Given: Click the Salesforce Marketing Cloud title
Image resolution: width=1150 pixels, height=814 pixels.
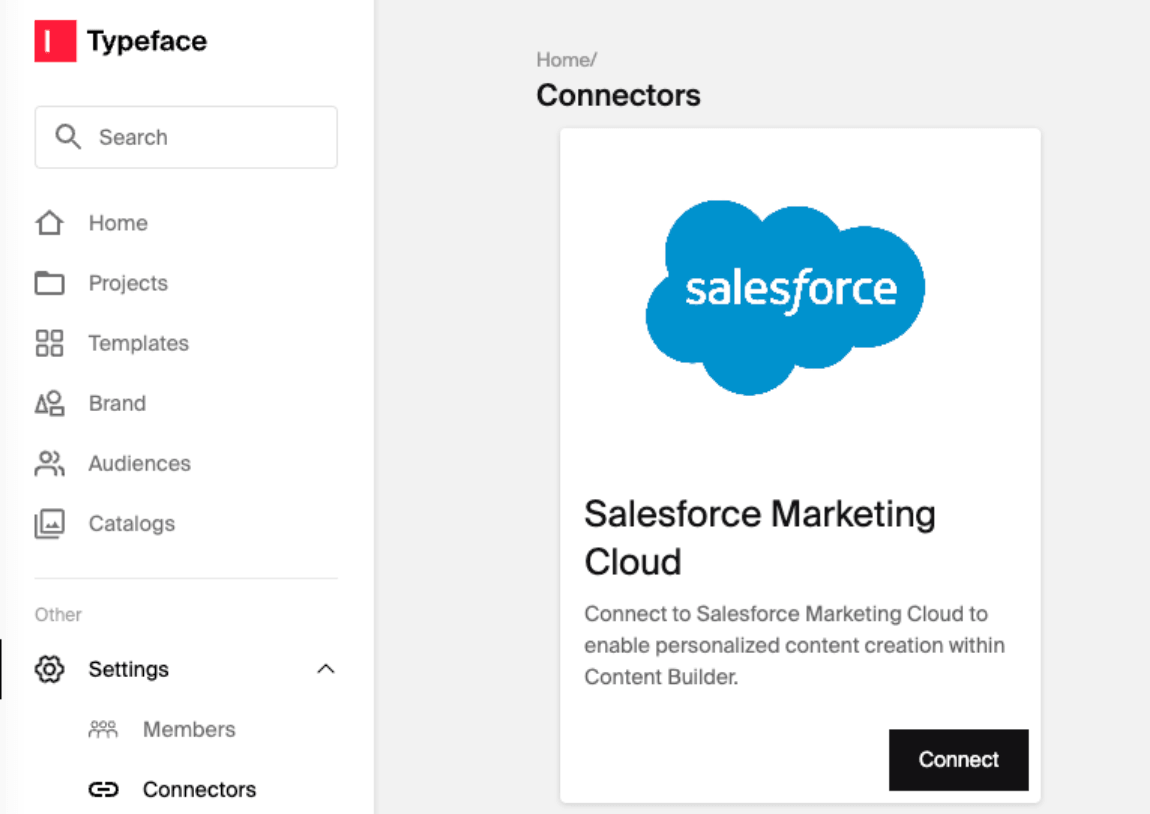Looking at the screenshot, I should (x=760, y=537).
